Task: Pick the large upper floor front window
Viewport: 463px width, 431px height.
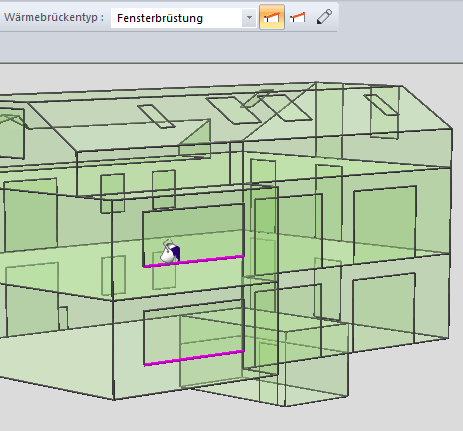Action: click(x=194, y=235)
